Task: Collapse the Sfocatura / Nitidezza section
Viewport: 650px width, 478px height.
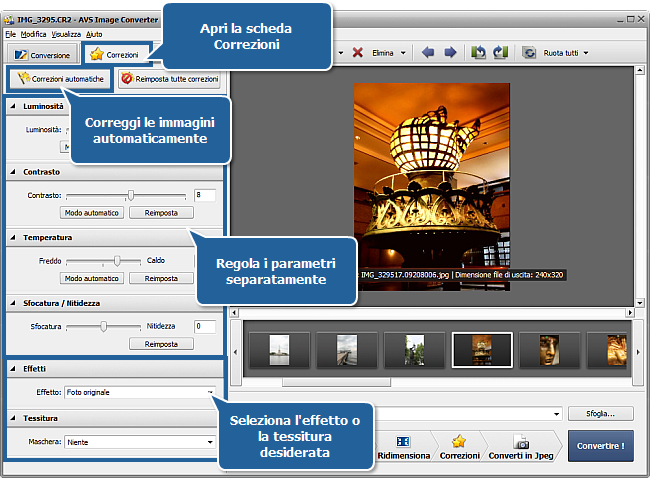Action: 12,302
